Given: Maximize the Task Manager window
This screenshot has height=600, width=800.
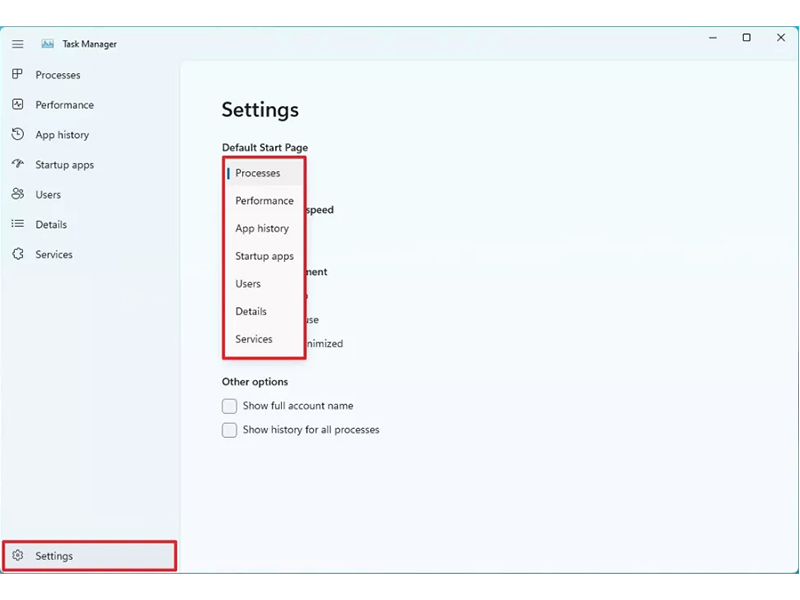Looking at the screenshot, I should (x=746, y=38).
